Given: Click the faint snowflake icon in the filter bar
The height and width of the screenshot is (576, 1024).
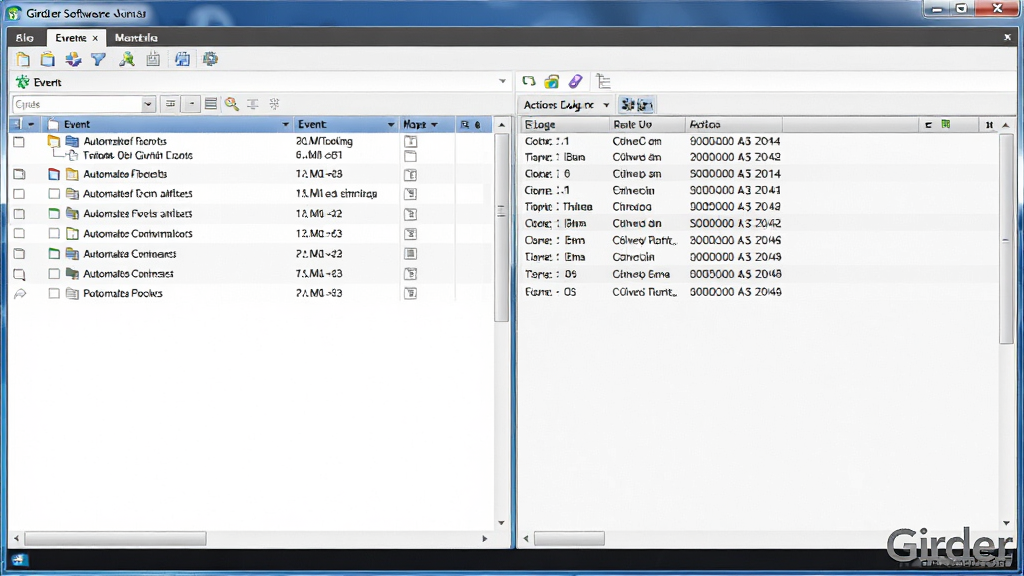Looking at the screenshot, I should (274, 104).
